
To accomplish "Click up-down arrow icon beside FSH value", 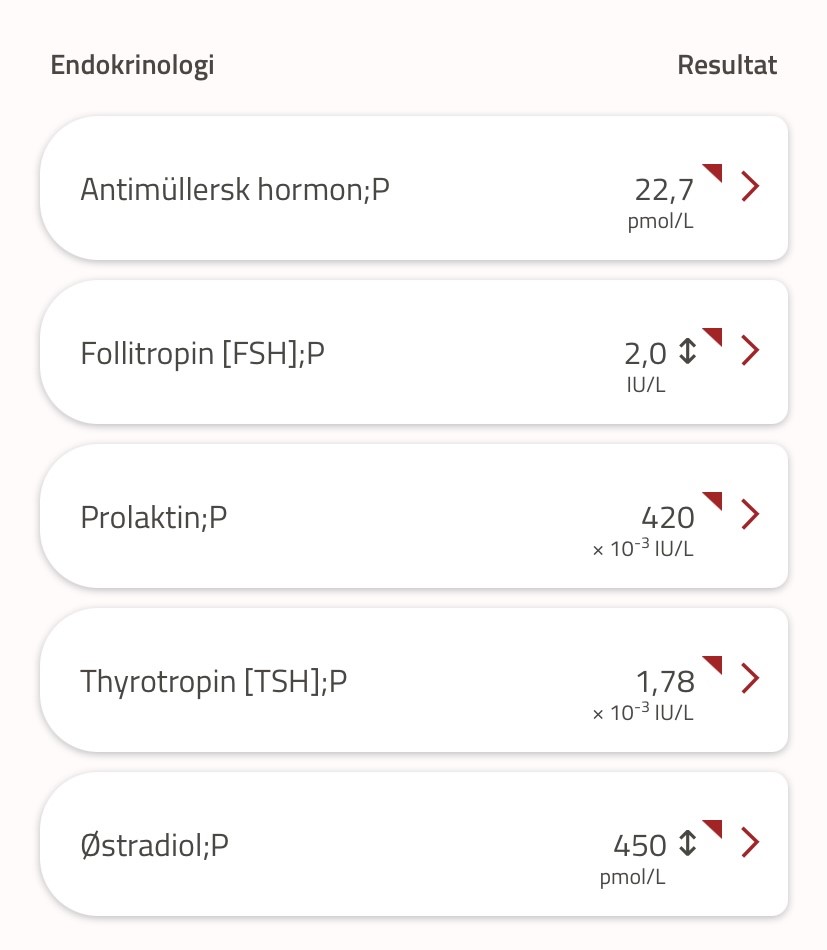I will tap(687, 351).
